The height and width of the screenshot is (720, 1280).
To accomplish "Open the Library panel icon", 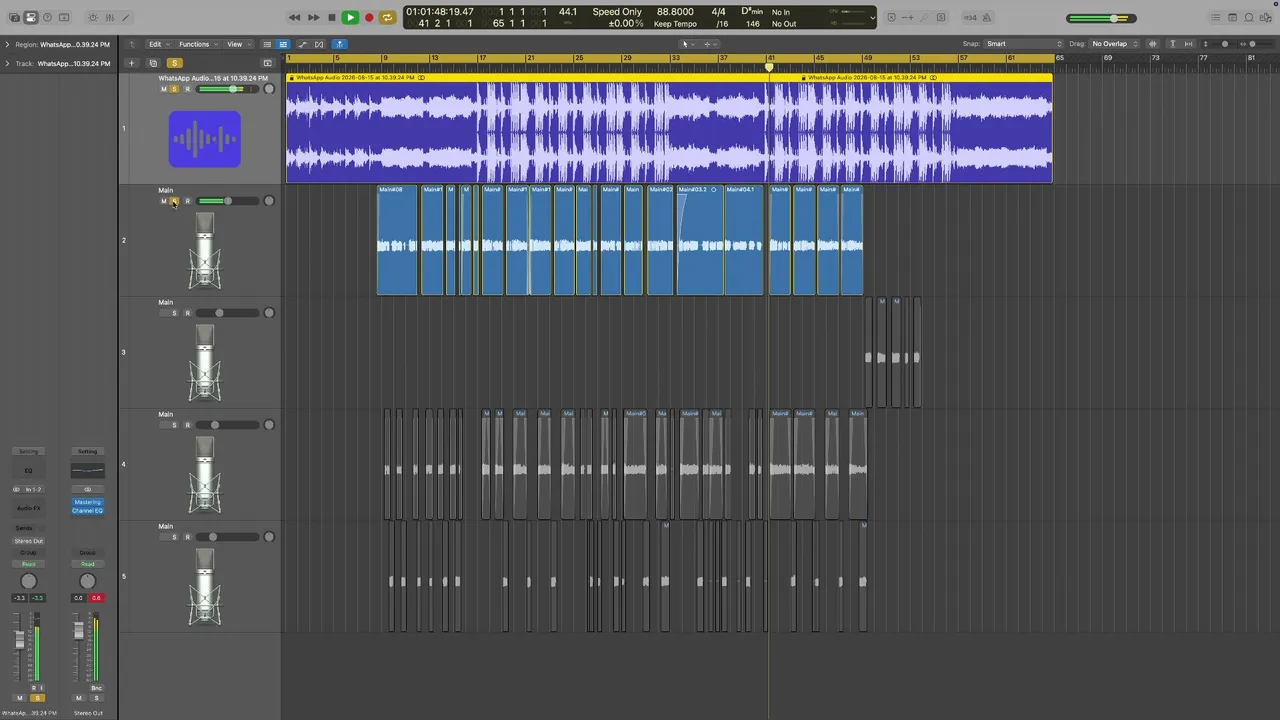I will click(x=13, y=17).
